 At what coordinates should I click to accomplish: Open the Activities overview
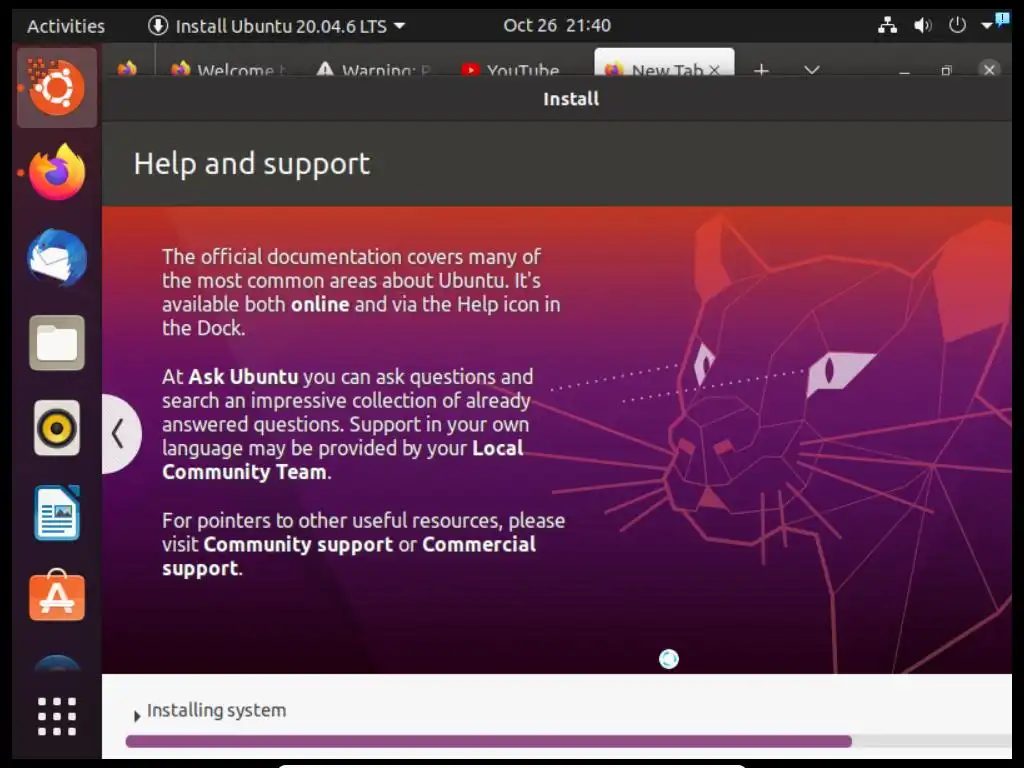[x=66, y=26]
